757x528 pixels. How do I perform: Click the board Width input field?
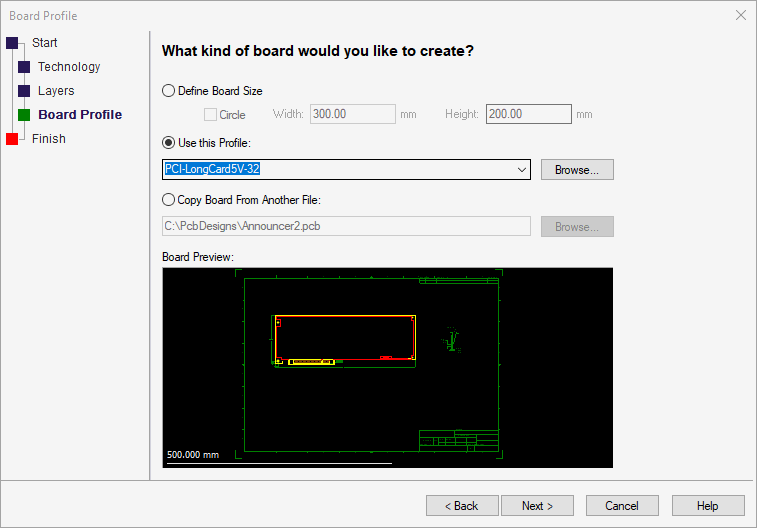point(352,114)
